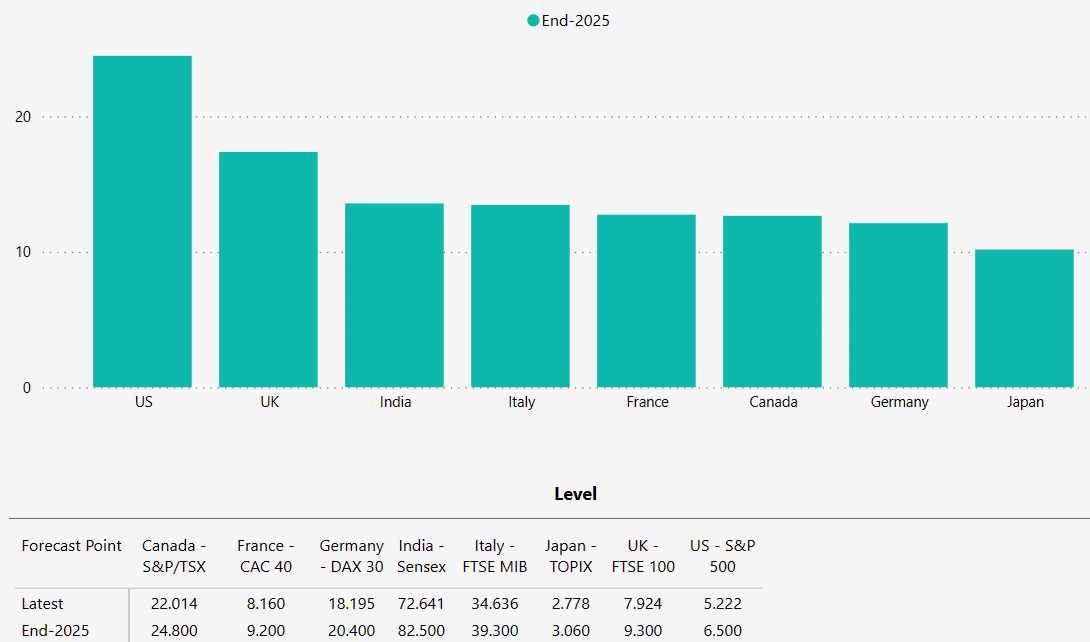
Task: Click the End-2025 row header in table
Action: coord(55,631)
